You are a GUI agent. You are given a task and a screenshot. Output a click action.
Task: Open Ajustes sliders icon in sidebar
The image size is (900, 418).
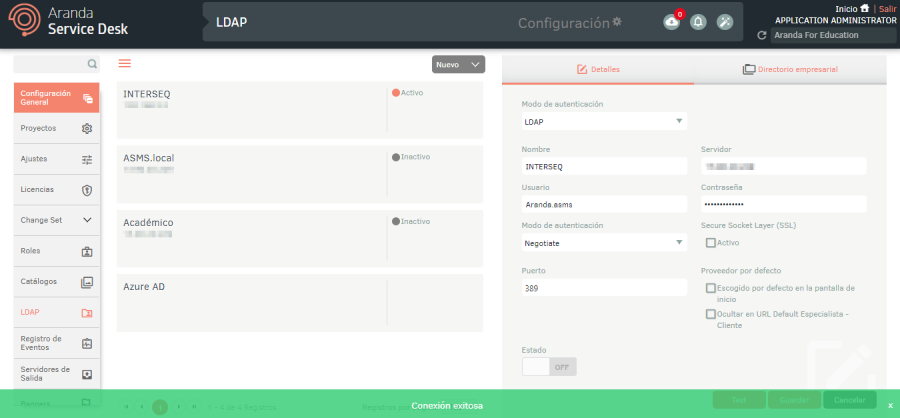coord(87,160)
